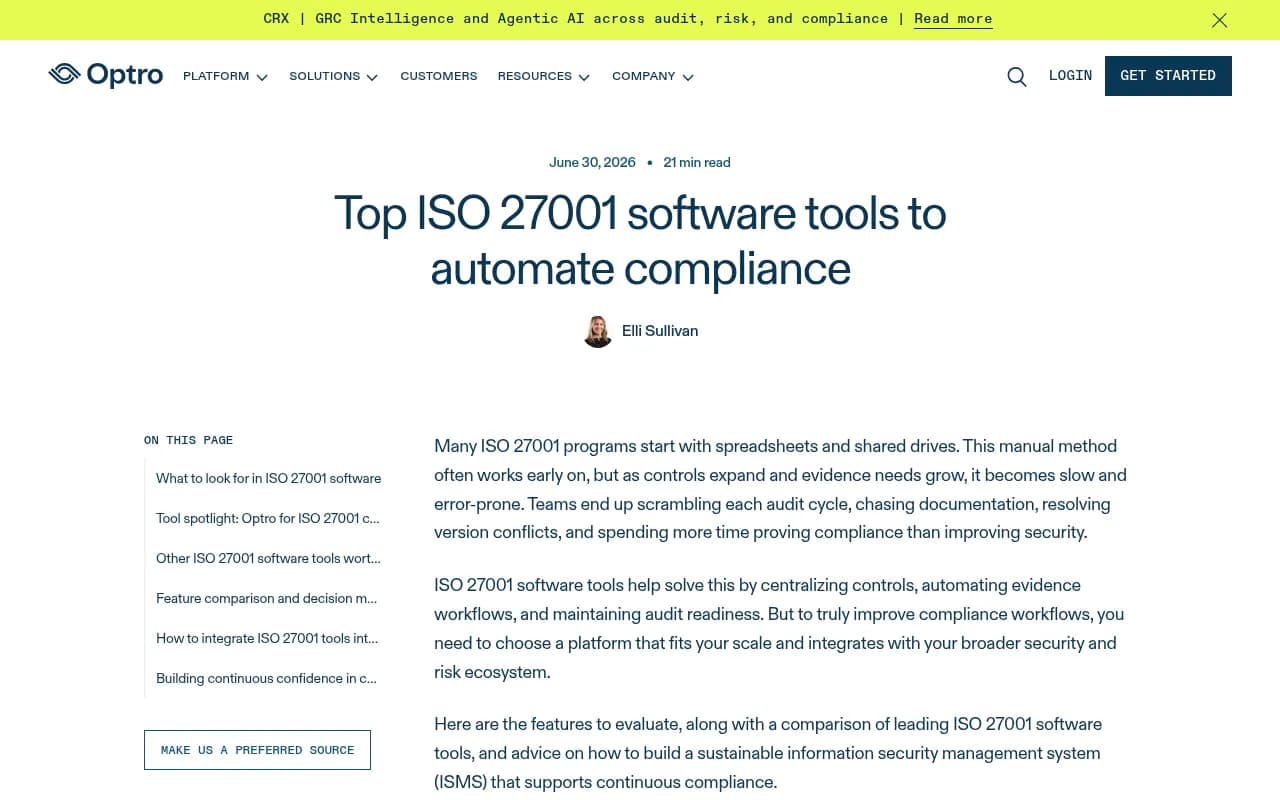The image size is (1280, 800).
Task: Dismiss the CRX announcement banner
Action: (x=1219, y=20)
